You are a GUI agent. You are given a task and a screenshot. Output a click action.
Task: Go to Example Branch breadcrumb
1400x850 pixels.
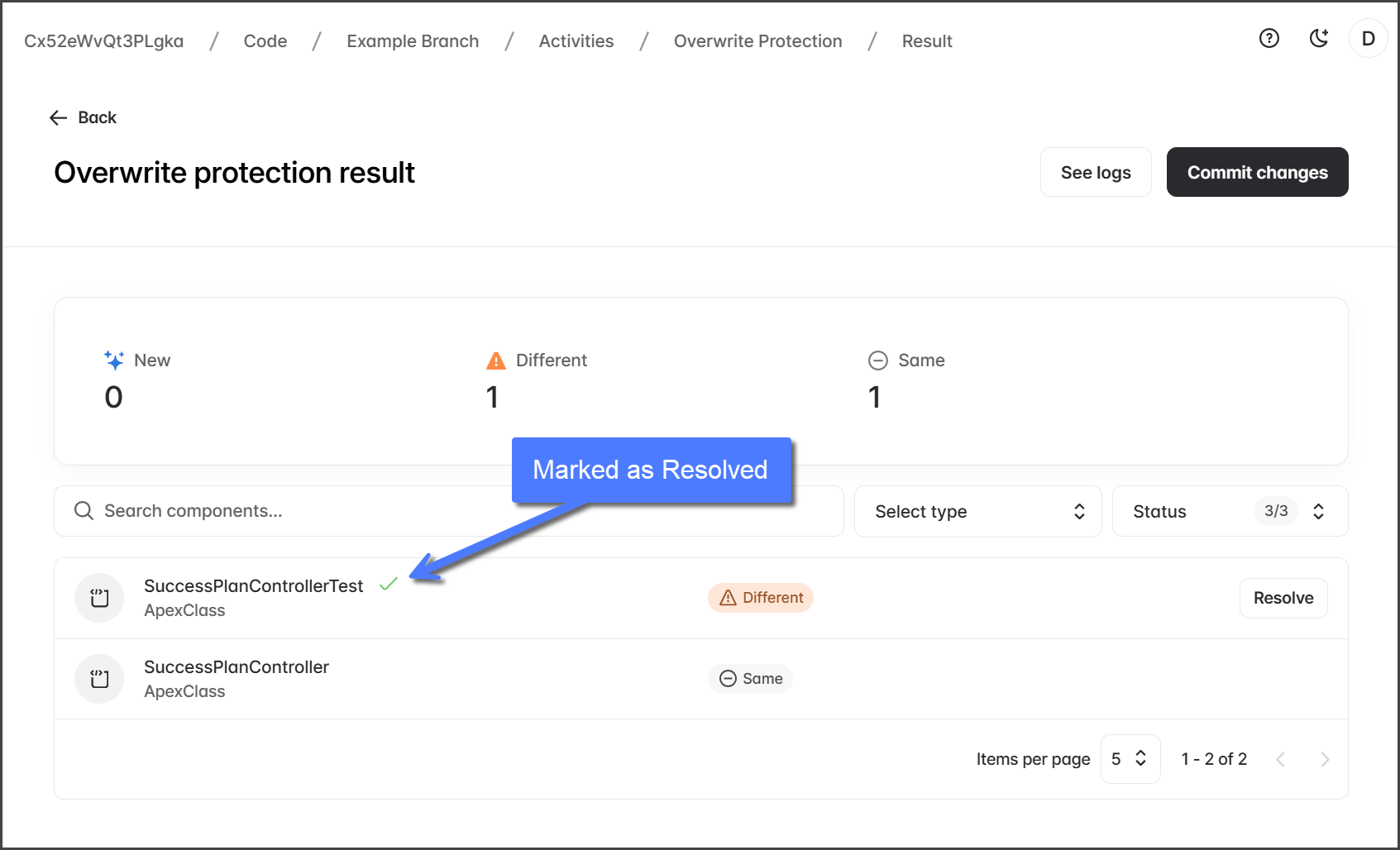pyautogui.click(x=413, y=41)
